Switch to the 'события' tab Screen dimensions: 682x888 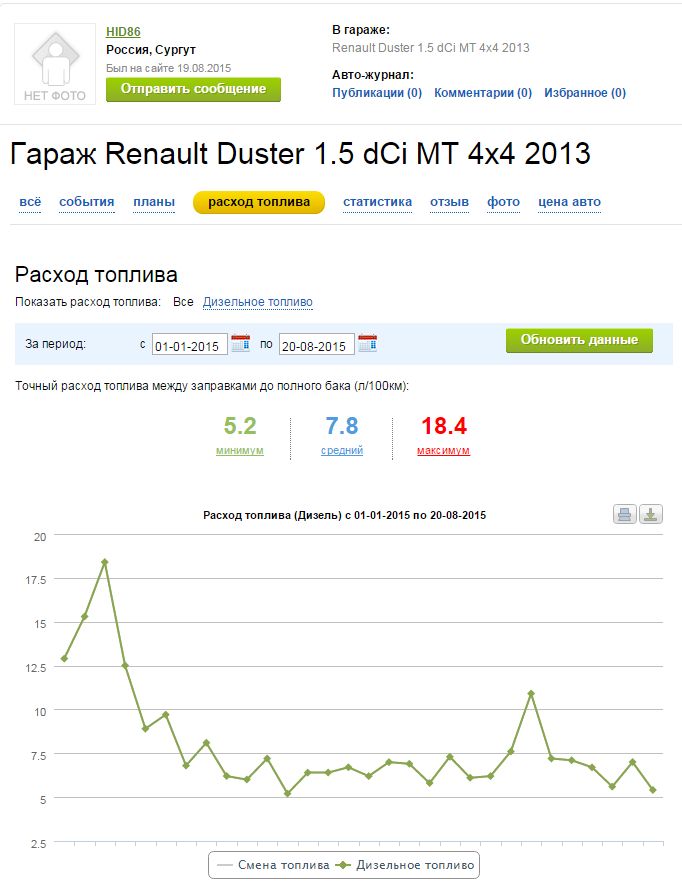[x=87, y=202]
